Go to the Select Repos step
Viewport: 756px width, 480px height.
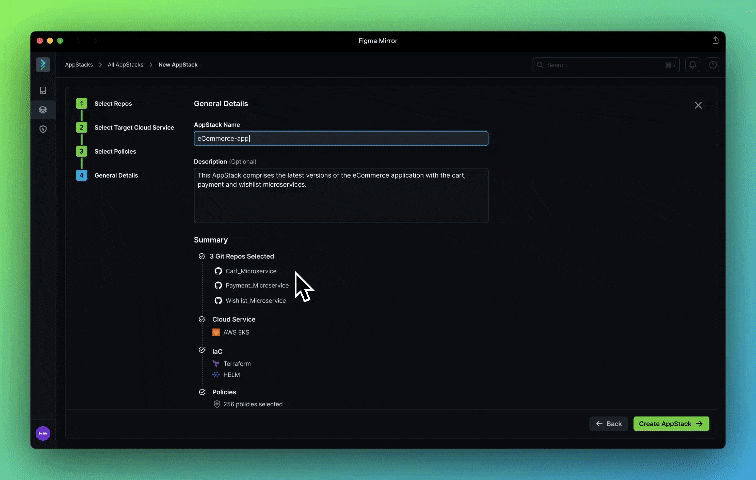tap(113, 104)
